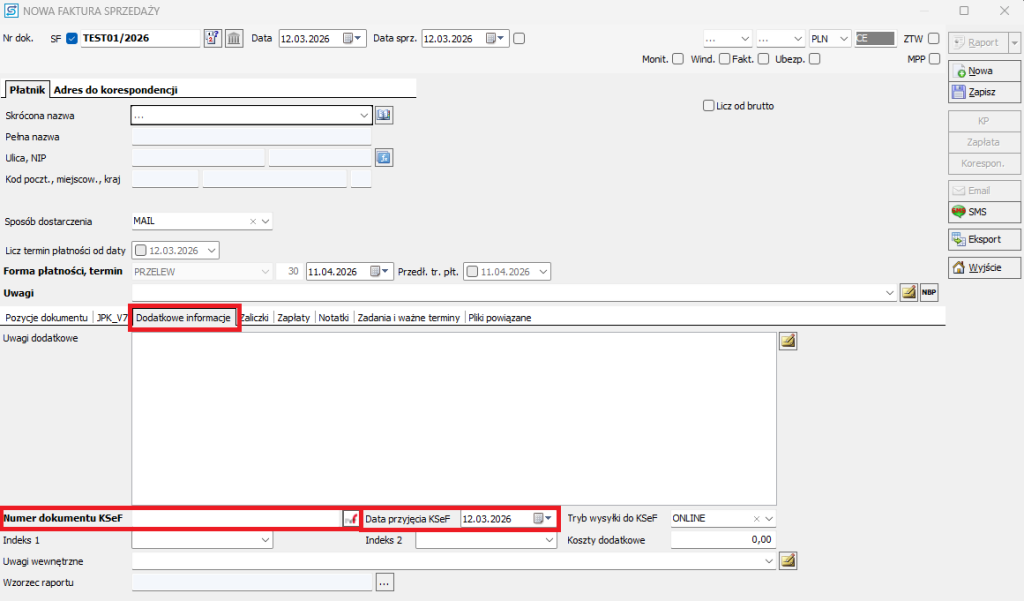Switch to the Pozycje dokumentu tab
This screenshot has width=1024, height=601.
47,317
